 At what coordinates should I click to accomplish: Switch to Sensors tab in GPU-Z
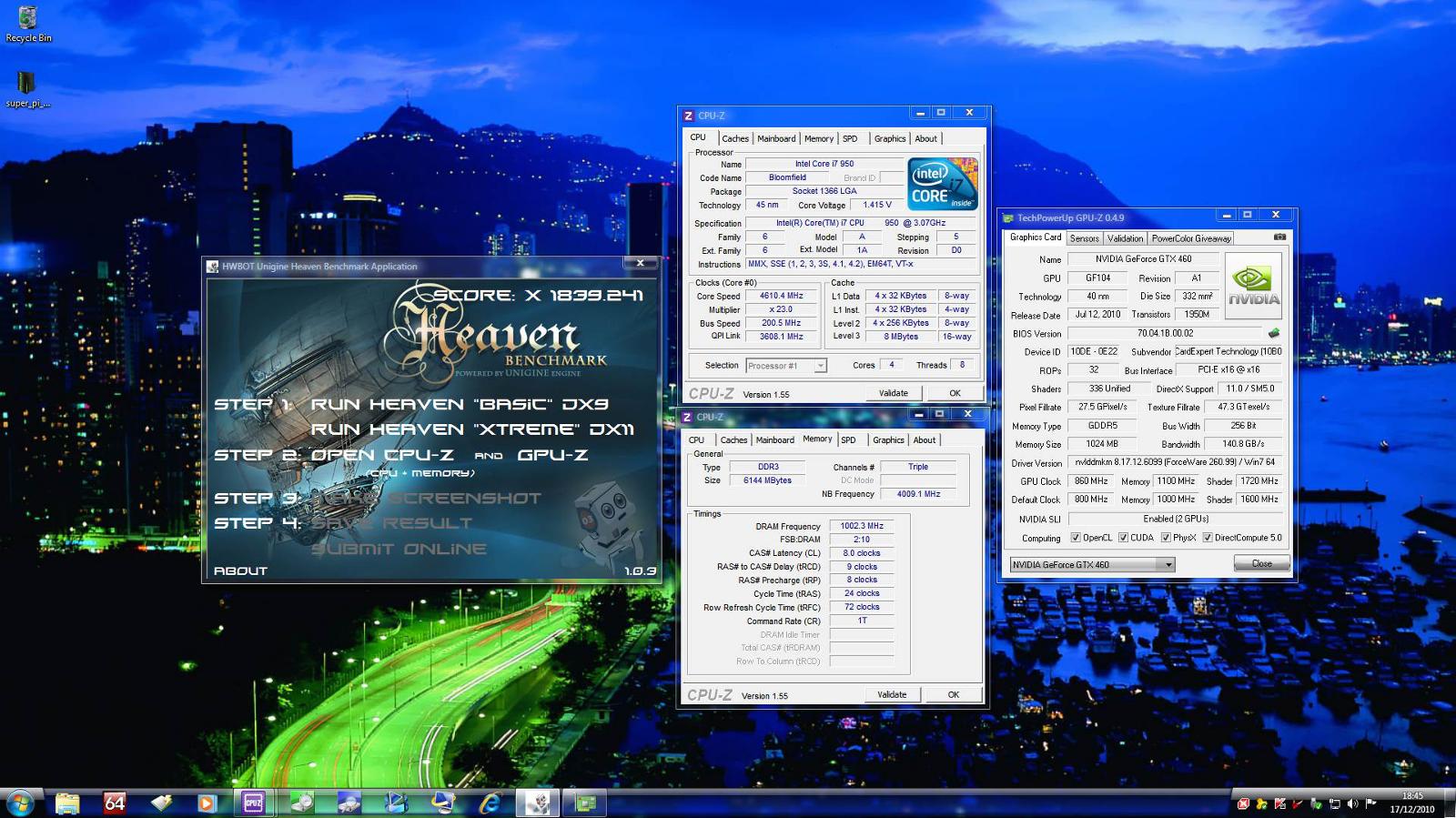point(1084,238)
